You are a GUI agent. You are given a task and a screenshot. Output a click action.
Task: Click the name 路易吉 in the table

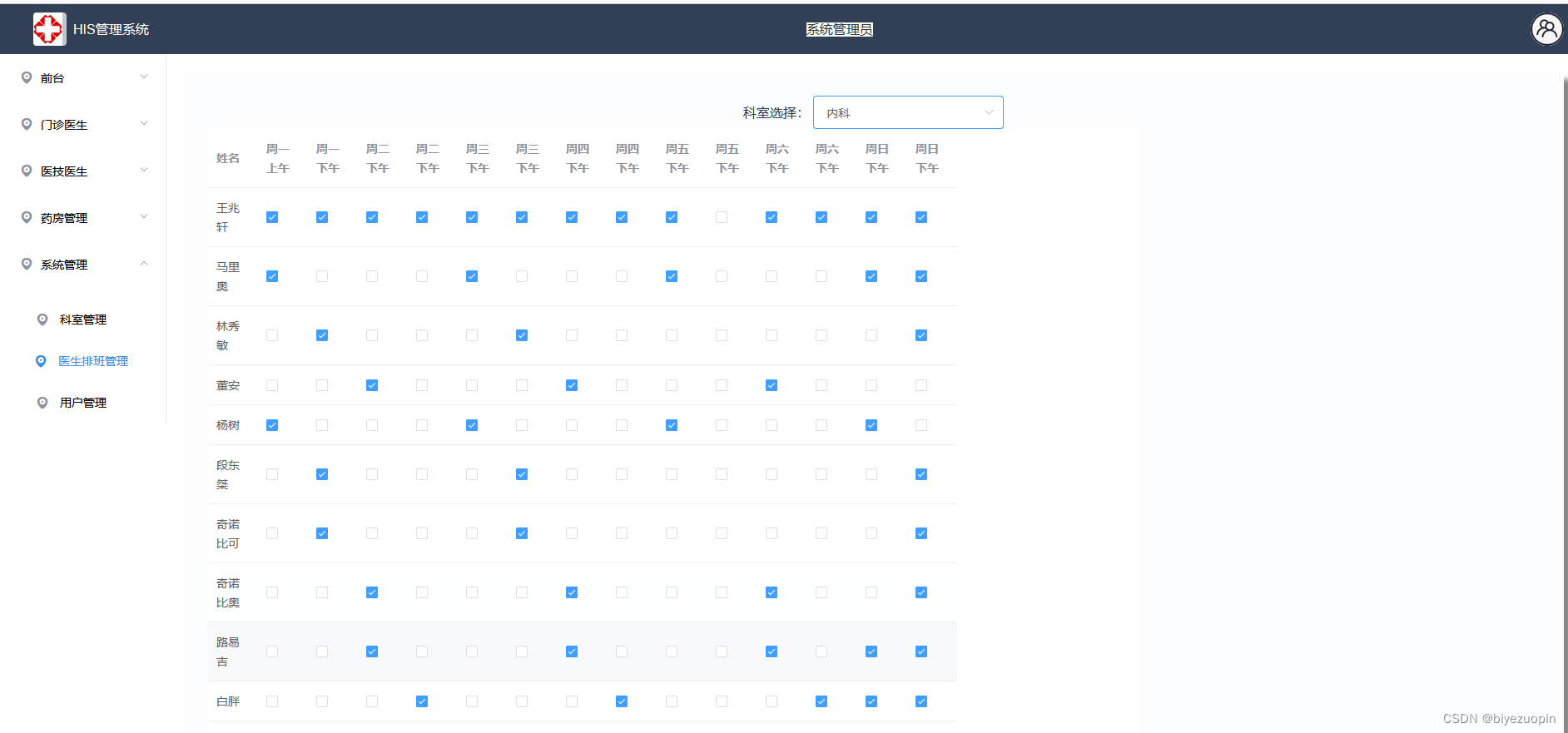[x=228, y=651]
